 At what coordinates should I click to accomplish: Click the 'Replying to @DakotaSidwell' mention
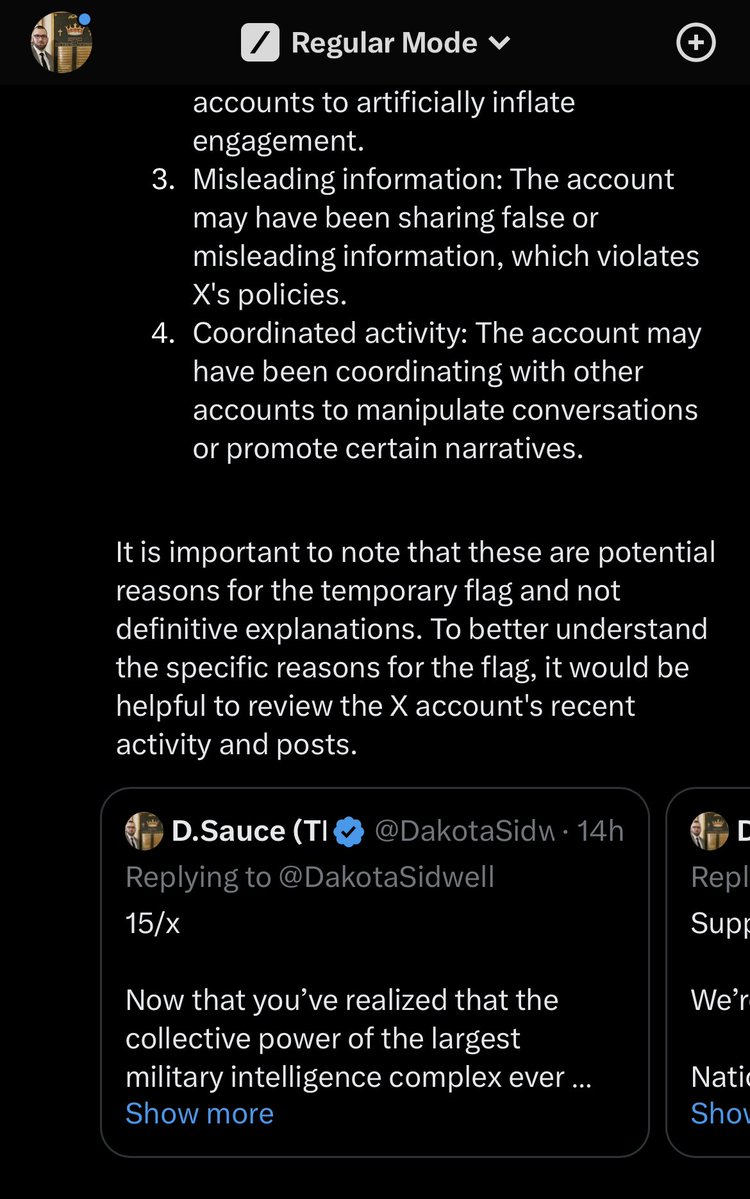310,877
